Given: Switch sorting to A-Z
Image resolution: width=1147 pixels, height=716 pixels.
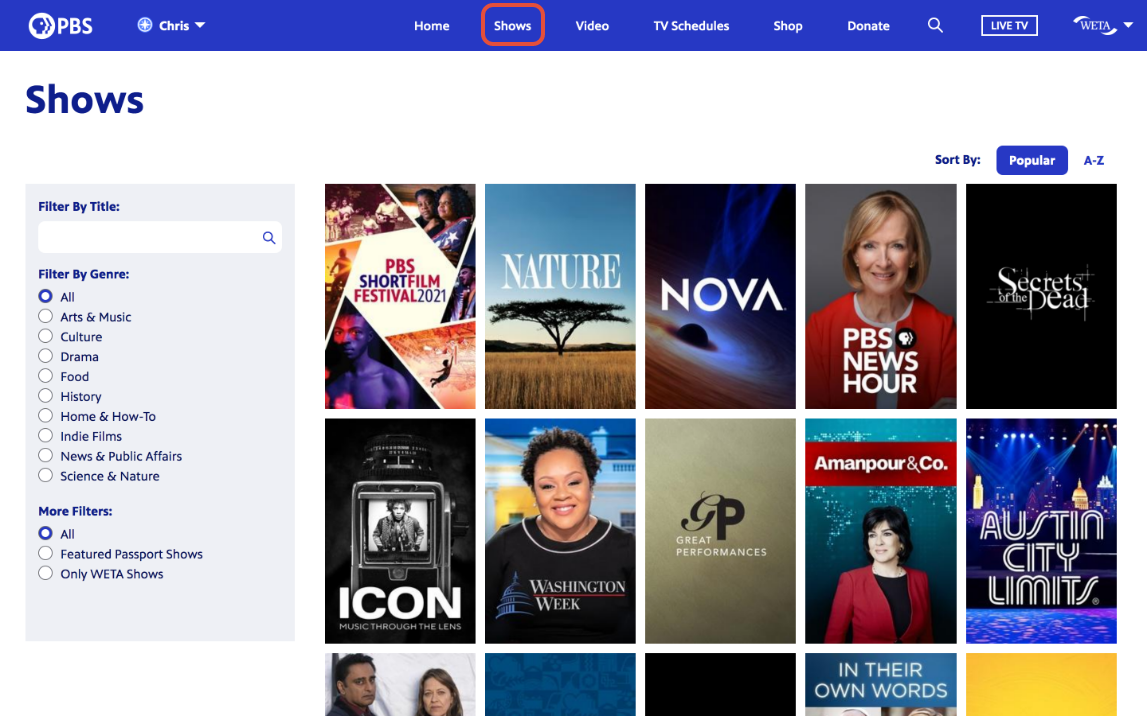Looking at the screenshot, I should pyautogui.click(x=1093, y=160).
